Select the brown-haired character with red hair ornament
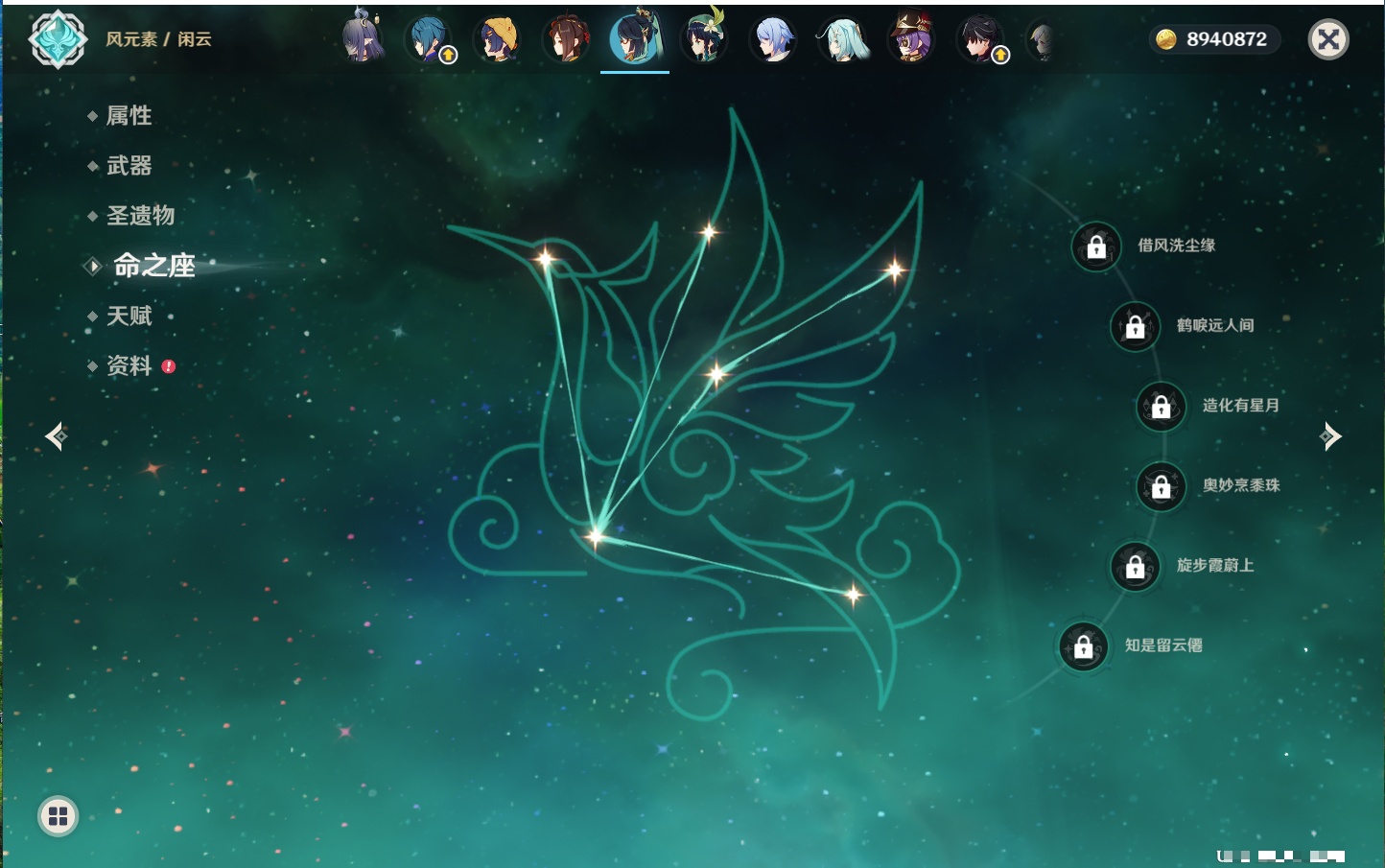The width and height of the screenshot is (1385, 868). click(x=566, y=39)
